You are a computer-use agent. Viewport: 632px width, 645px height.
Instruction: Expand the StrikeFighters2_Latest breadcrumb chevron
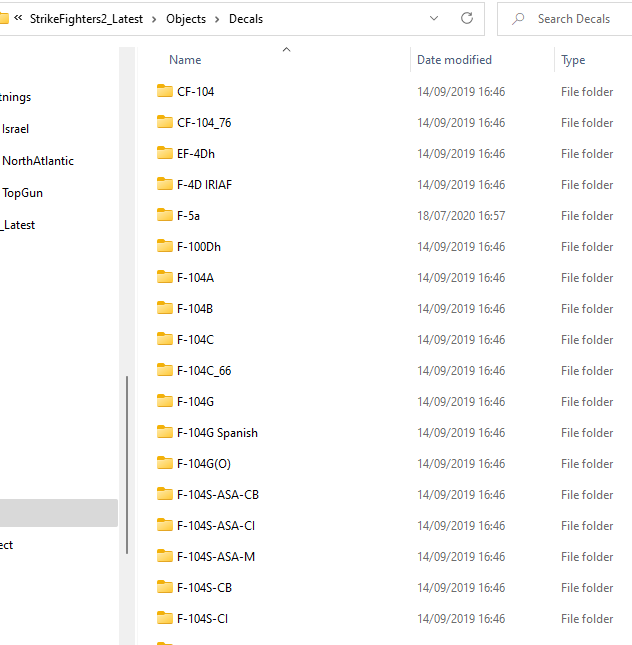154,19
